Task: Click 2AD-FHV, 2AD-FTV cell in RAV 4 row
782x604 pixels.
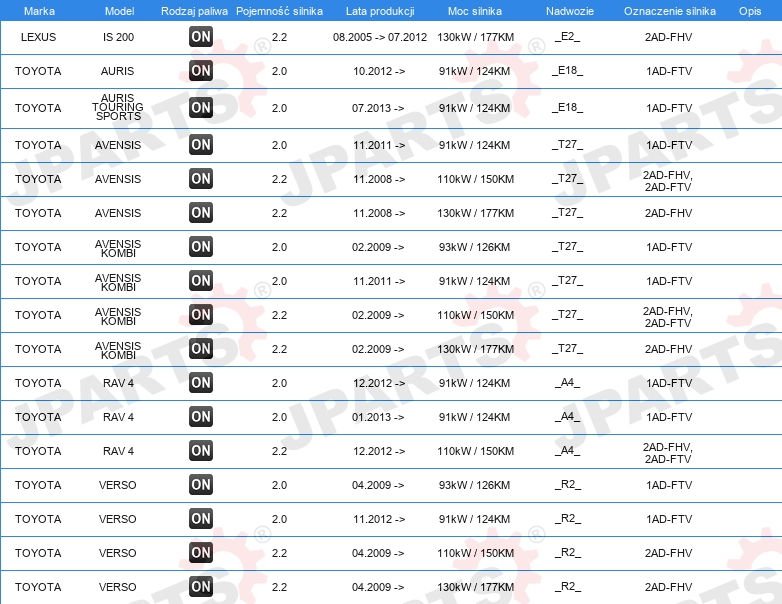Action: point(668,453)
